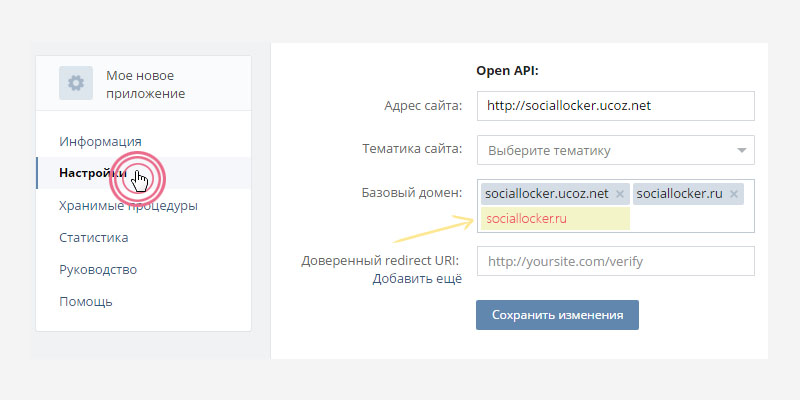The height and width of the screenshot is (400, 800).
Task: Open the Информация section
Action: (100, 141)
